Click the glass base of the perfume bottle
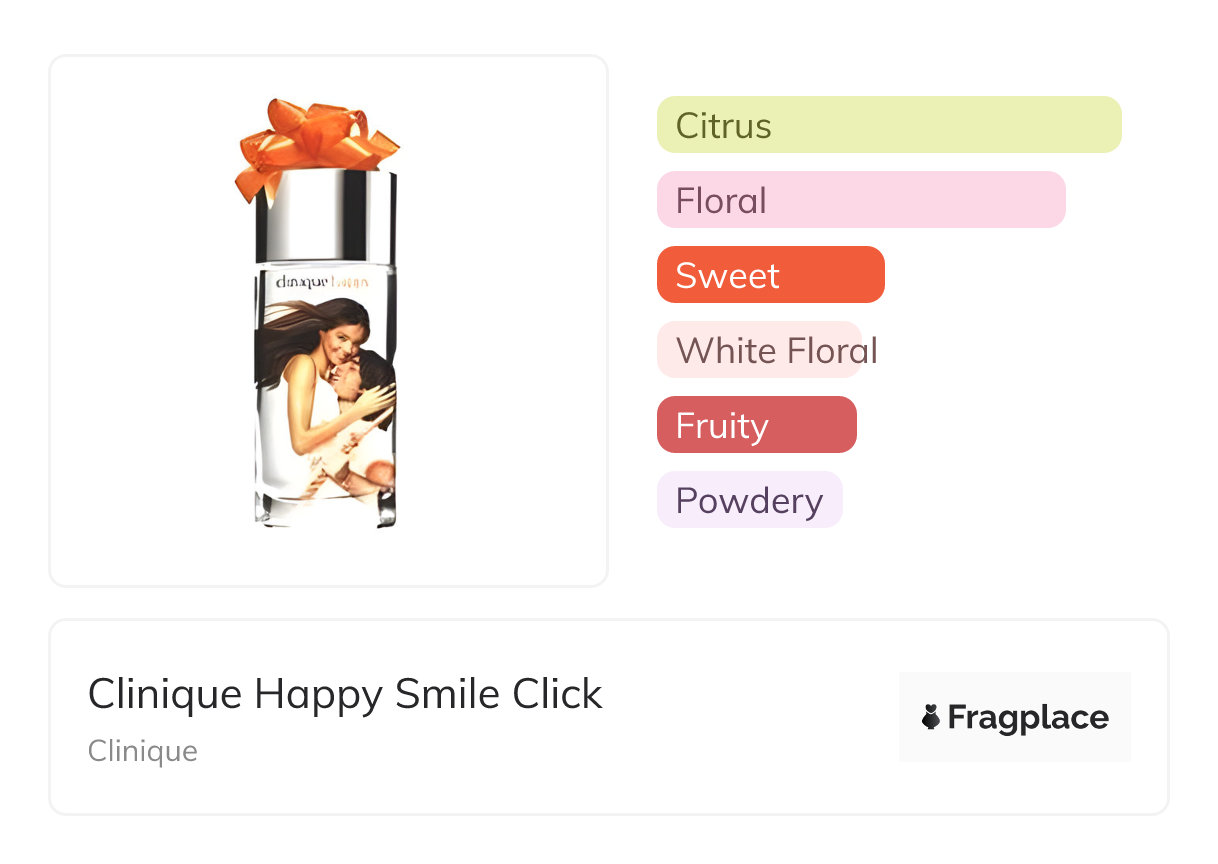The height and width of the screenshot is (864, 1218). click(x=325, y=508)
